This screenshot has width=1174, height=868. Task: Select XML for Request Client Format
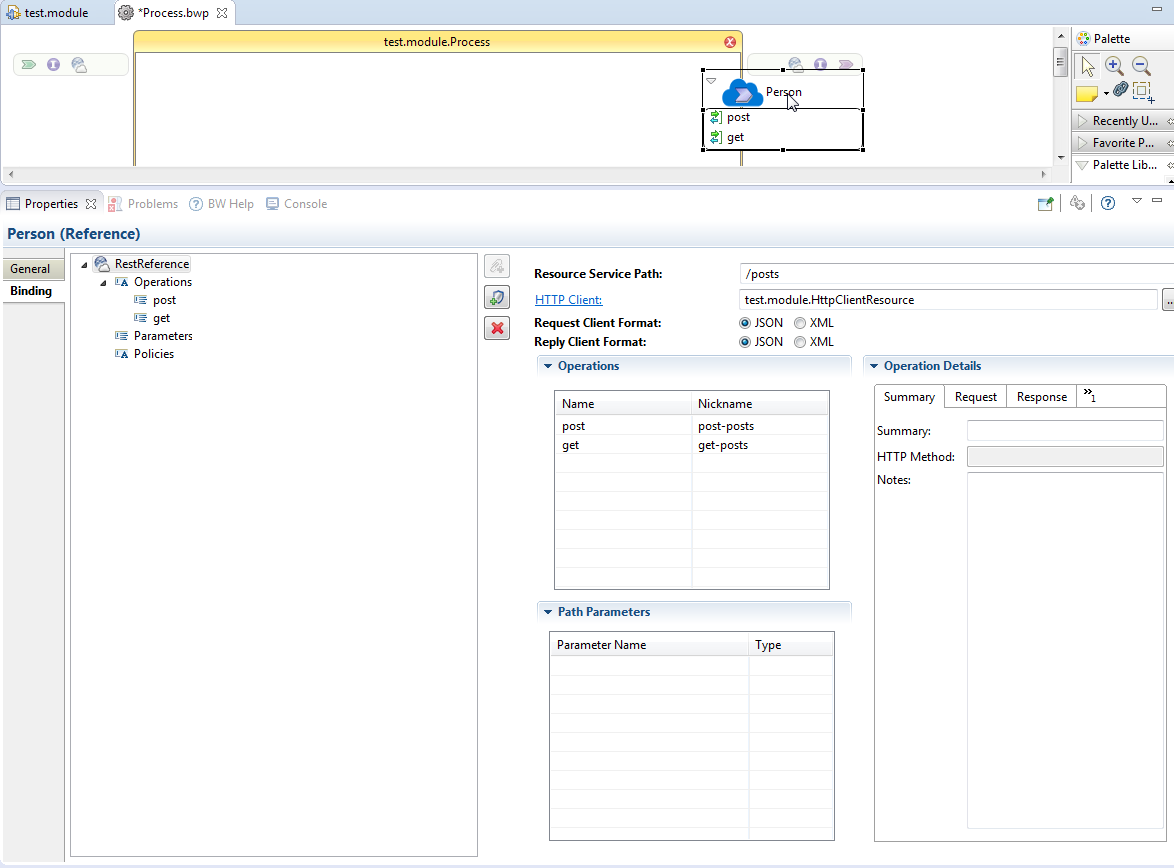click(800, 323)
